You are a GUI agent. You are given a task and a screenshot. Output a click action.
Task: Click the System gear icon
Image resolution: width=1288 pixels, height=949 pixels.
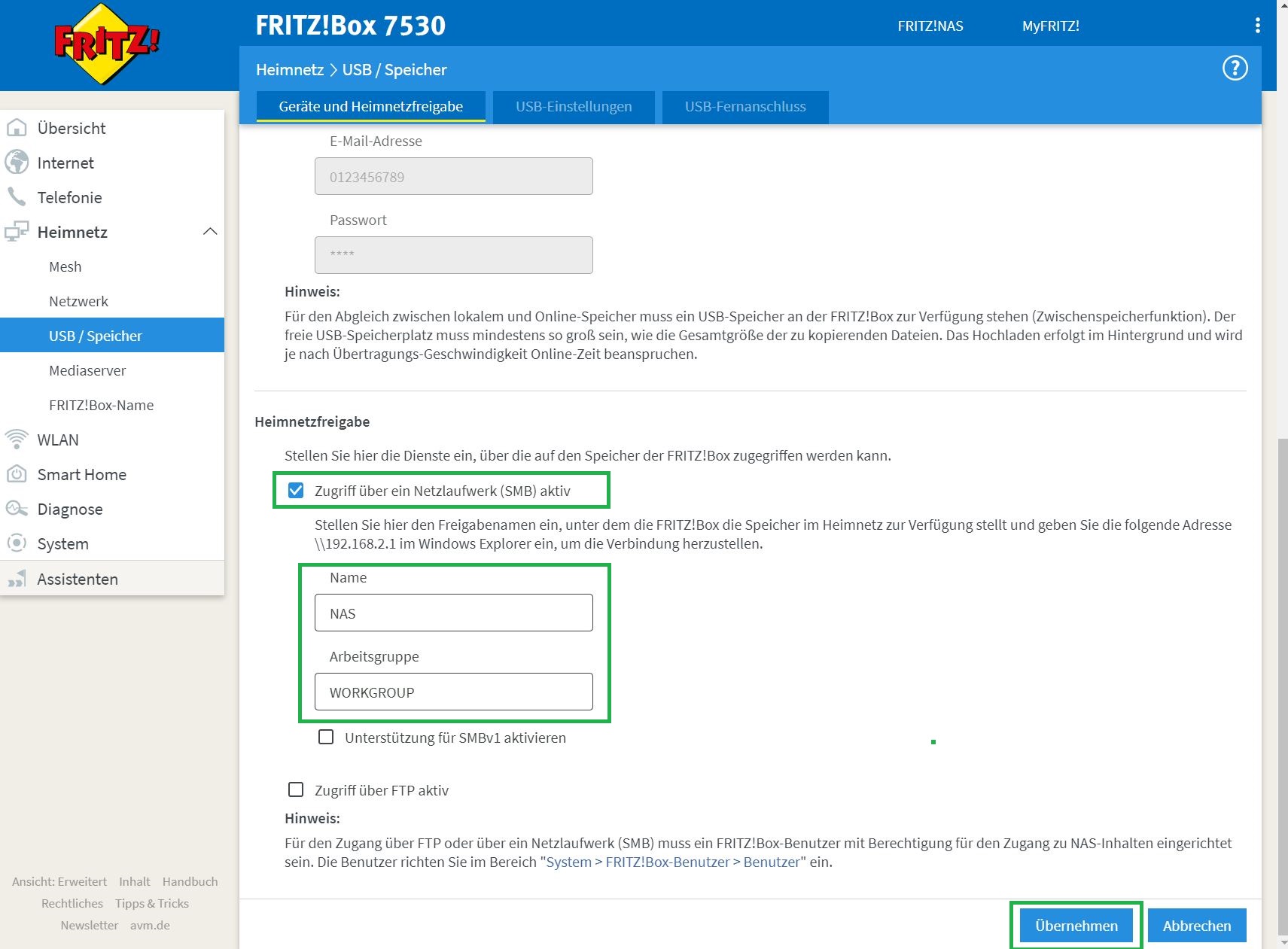(x=17, y=543)
